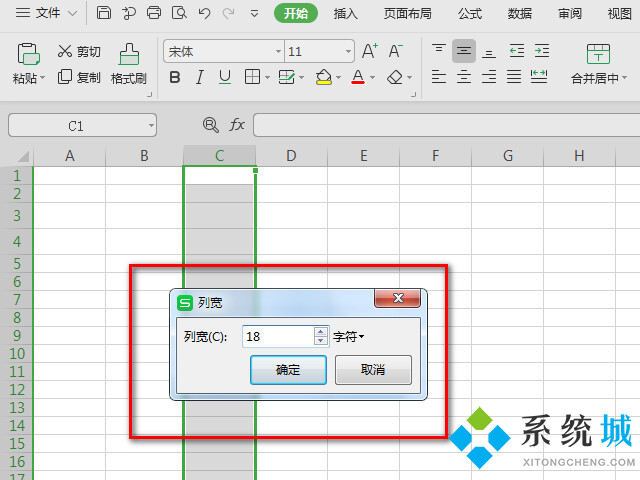Click select-all corner triangle

pyautogui.click(x=22, y=156)
